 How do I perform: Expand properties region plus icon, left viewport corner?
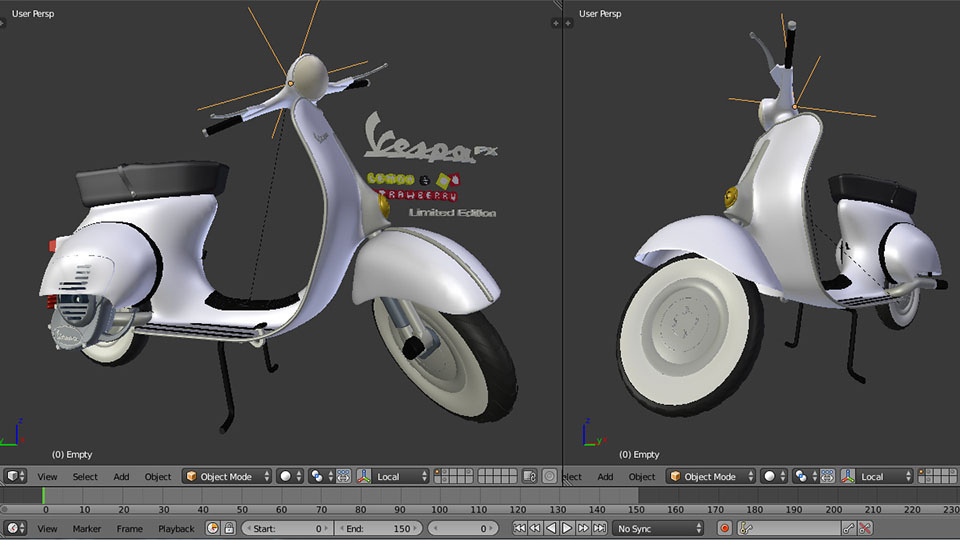click(556, 23)
